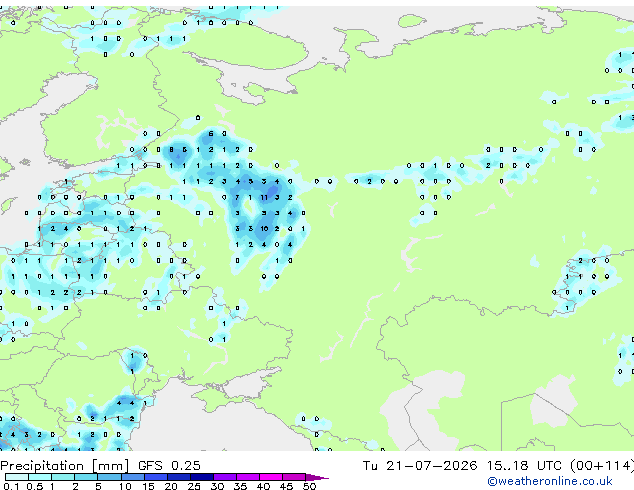Click the 7 precipitation value on the map
Viewport: 634px width, 490px height.
tap(237, 197)
